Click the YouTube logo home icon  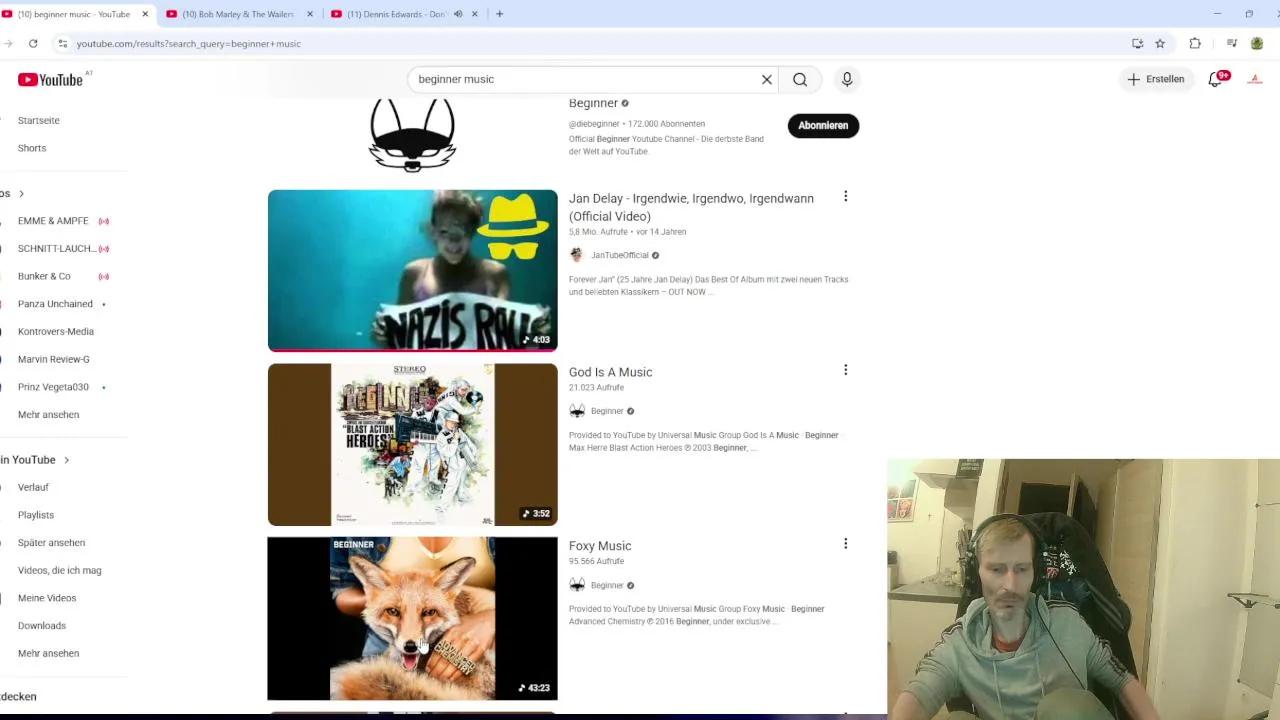coord(50,80)
